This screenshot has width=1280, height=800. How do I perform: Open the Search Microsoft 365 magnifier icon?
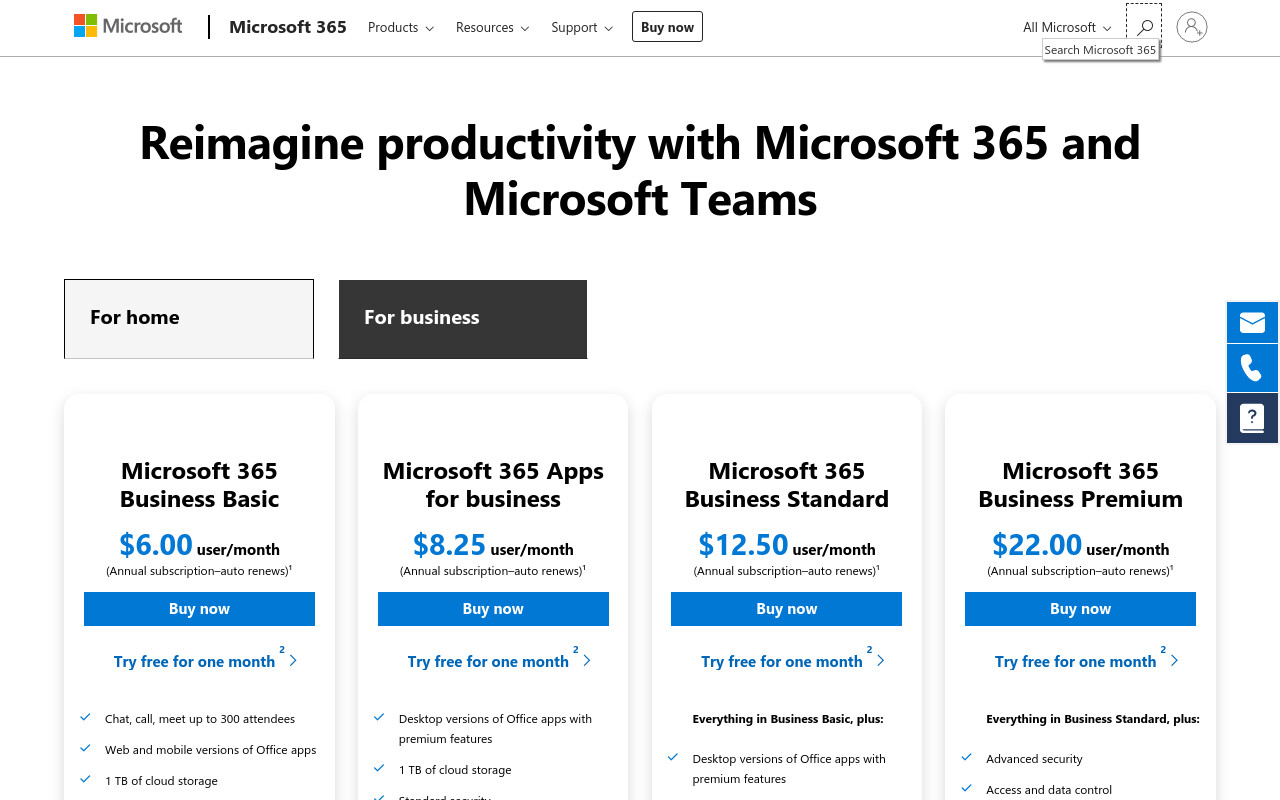1144,27
